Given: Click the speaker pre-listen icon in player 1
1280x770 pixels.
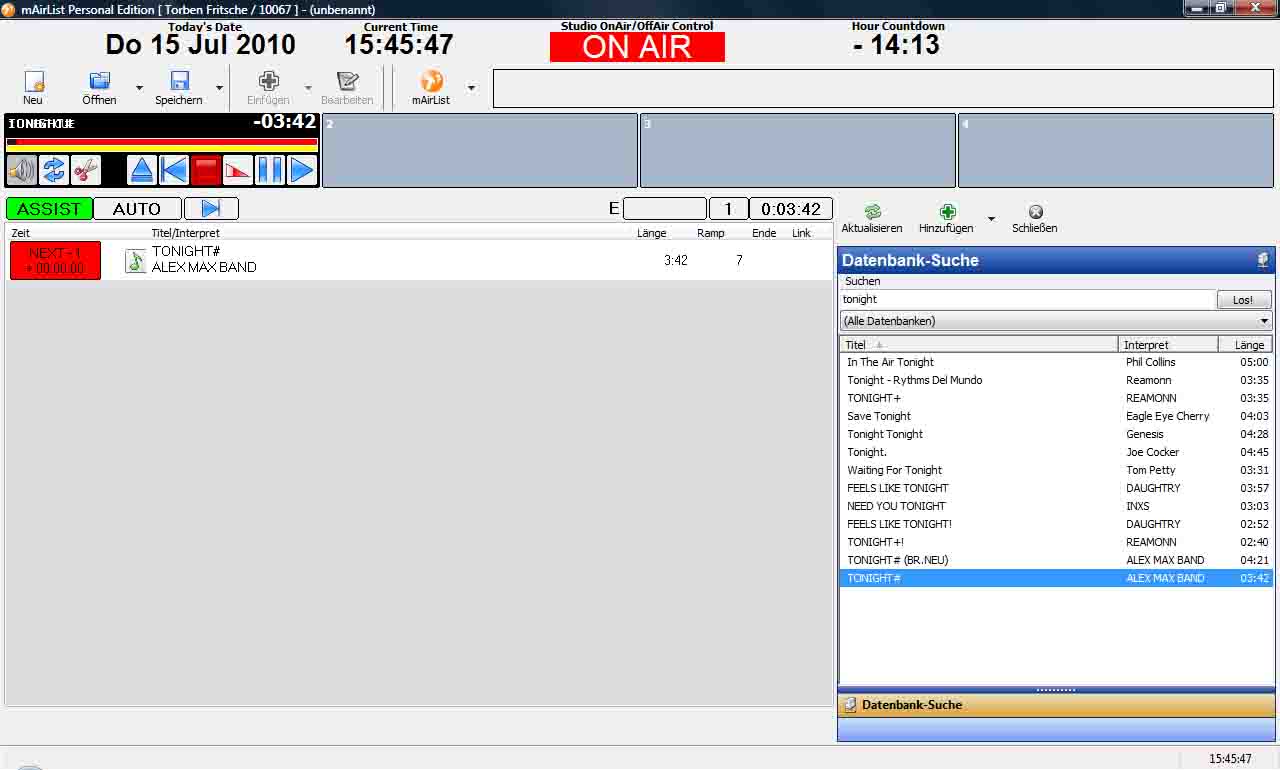Looking at the screenshot, I should (x=22, y=170).
